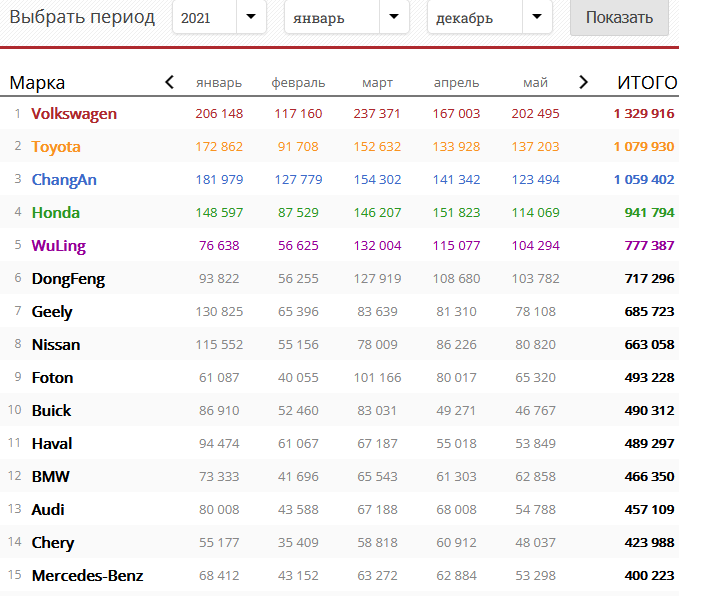Open the BMW brand link
728x596 pixels.
[51, 477]
